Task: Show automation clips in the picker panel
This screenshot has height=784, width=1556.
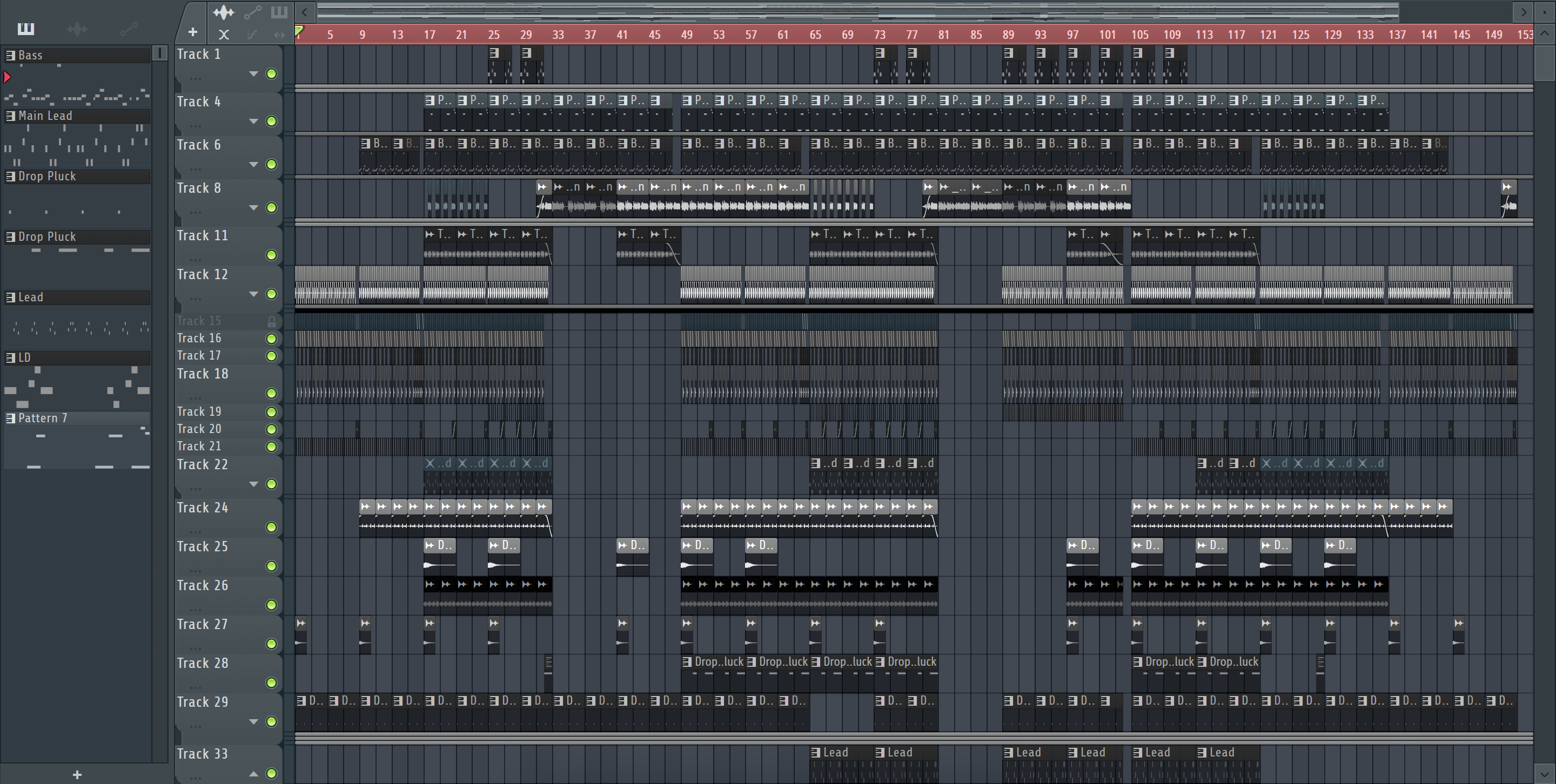Action: (x=129, y=29)
